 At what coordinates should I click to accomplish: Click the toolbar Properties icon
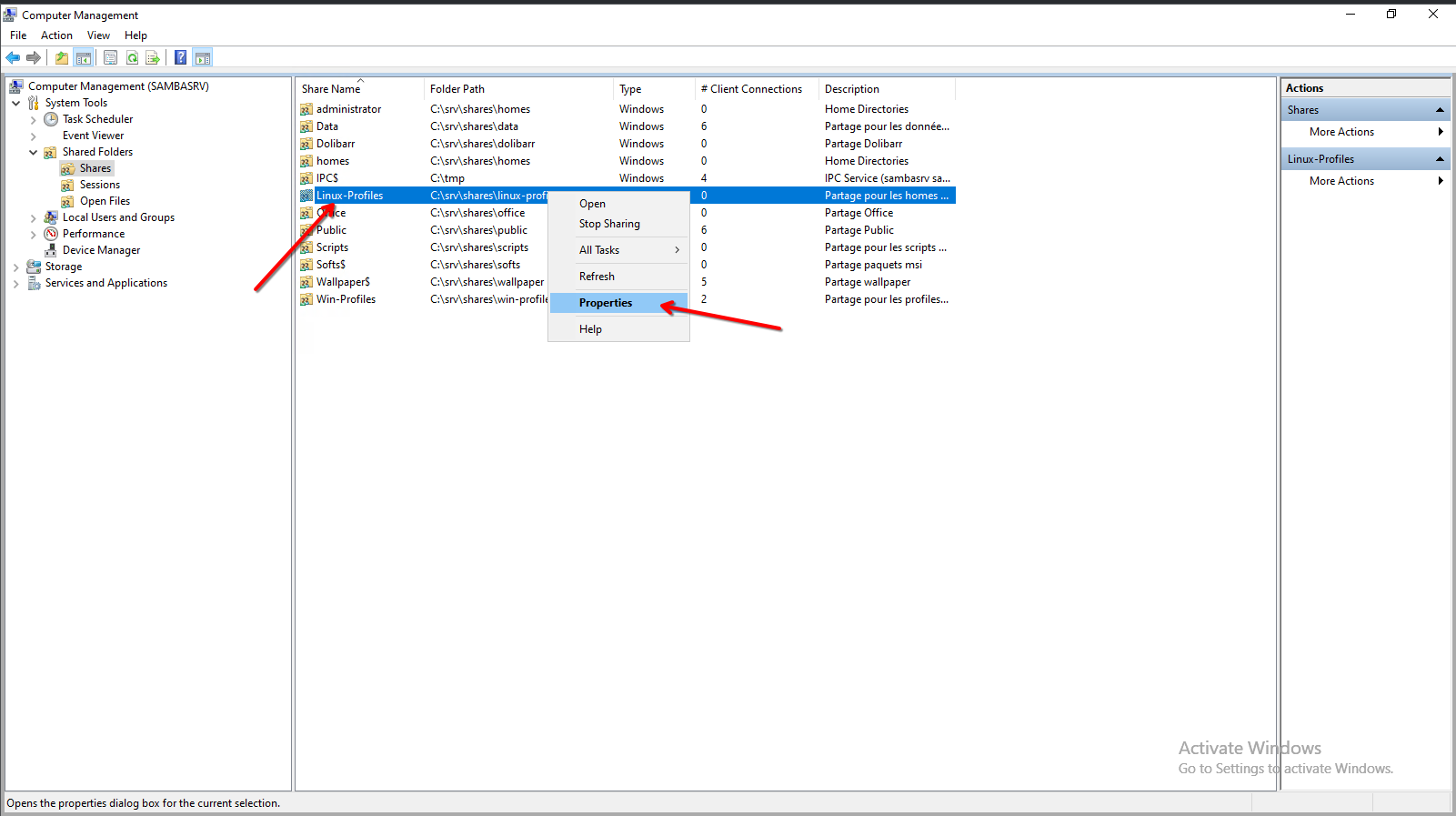(x=110, y=58)
